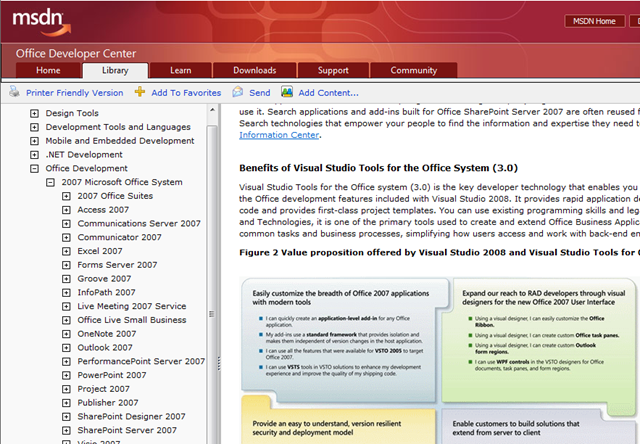Collapse the 2007 Microsoft Office System node
The image size is (640, 444).
click(x=51, y=183)
